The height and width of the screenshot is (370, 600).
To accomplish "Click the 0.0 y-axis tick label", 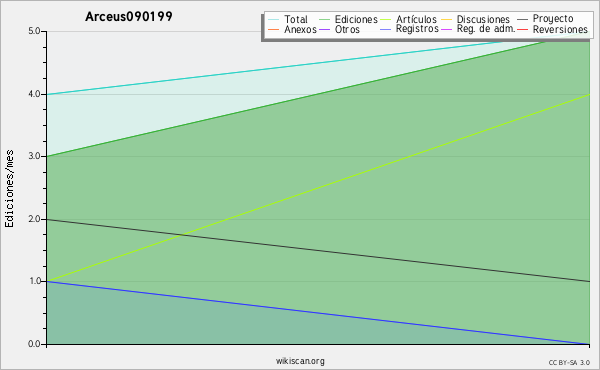I will (x=34, y=344).
